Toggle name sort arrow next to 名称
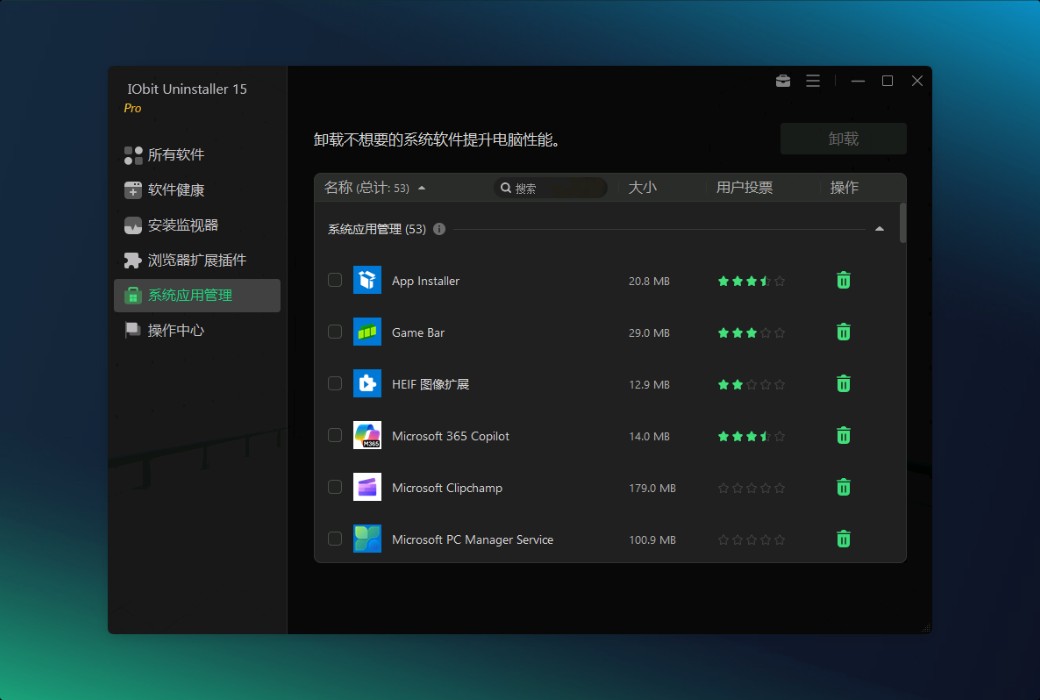Screen dimensions: 1040x700 tap(421, 188)
